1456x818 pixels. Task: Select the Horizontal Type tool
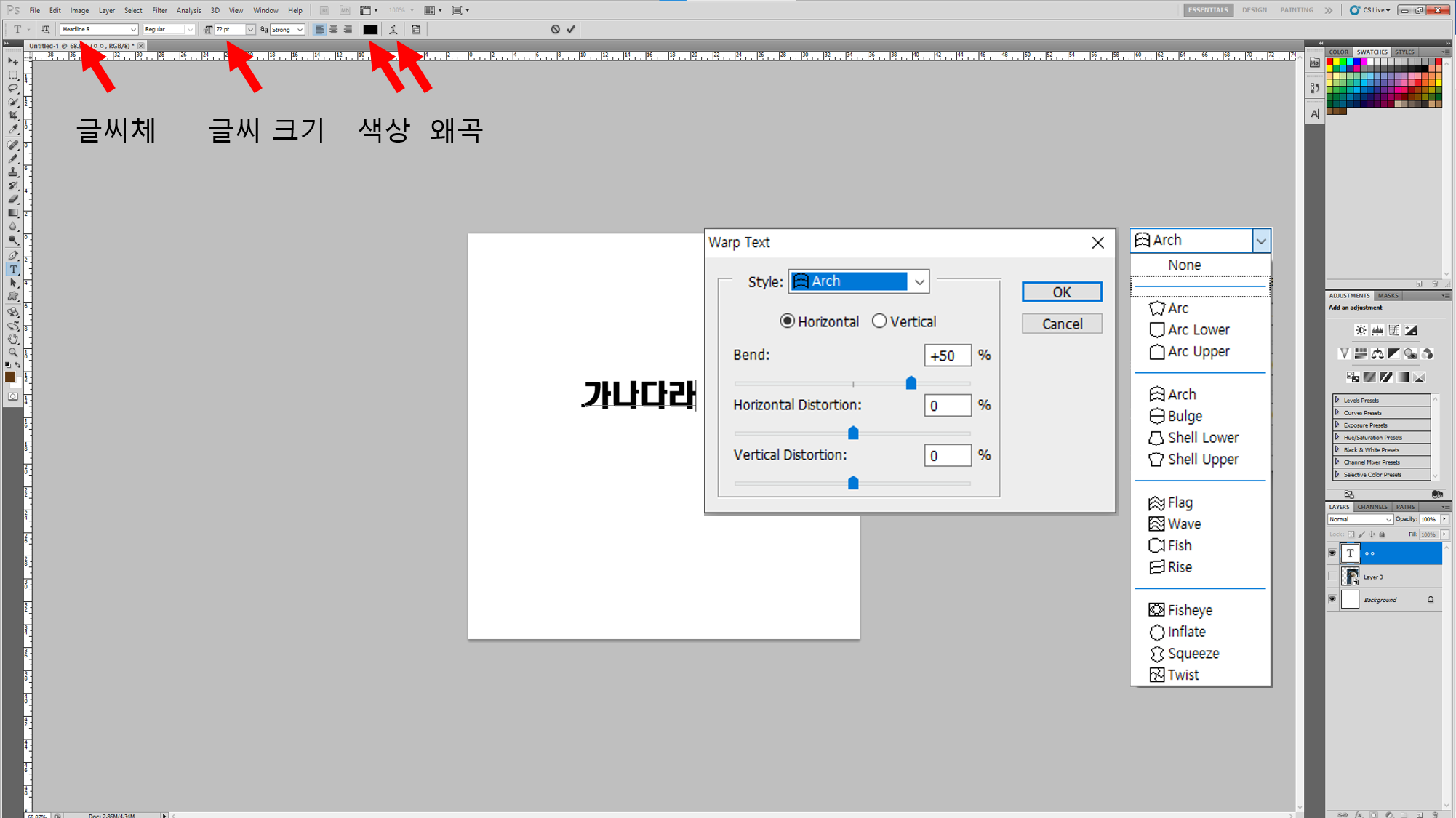[x=13, y=270]
